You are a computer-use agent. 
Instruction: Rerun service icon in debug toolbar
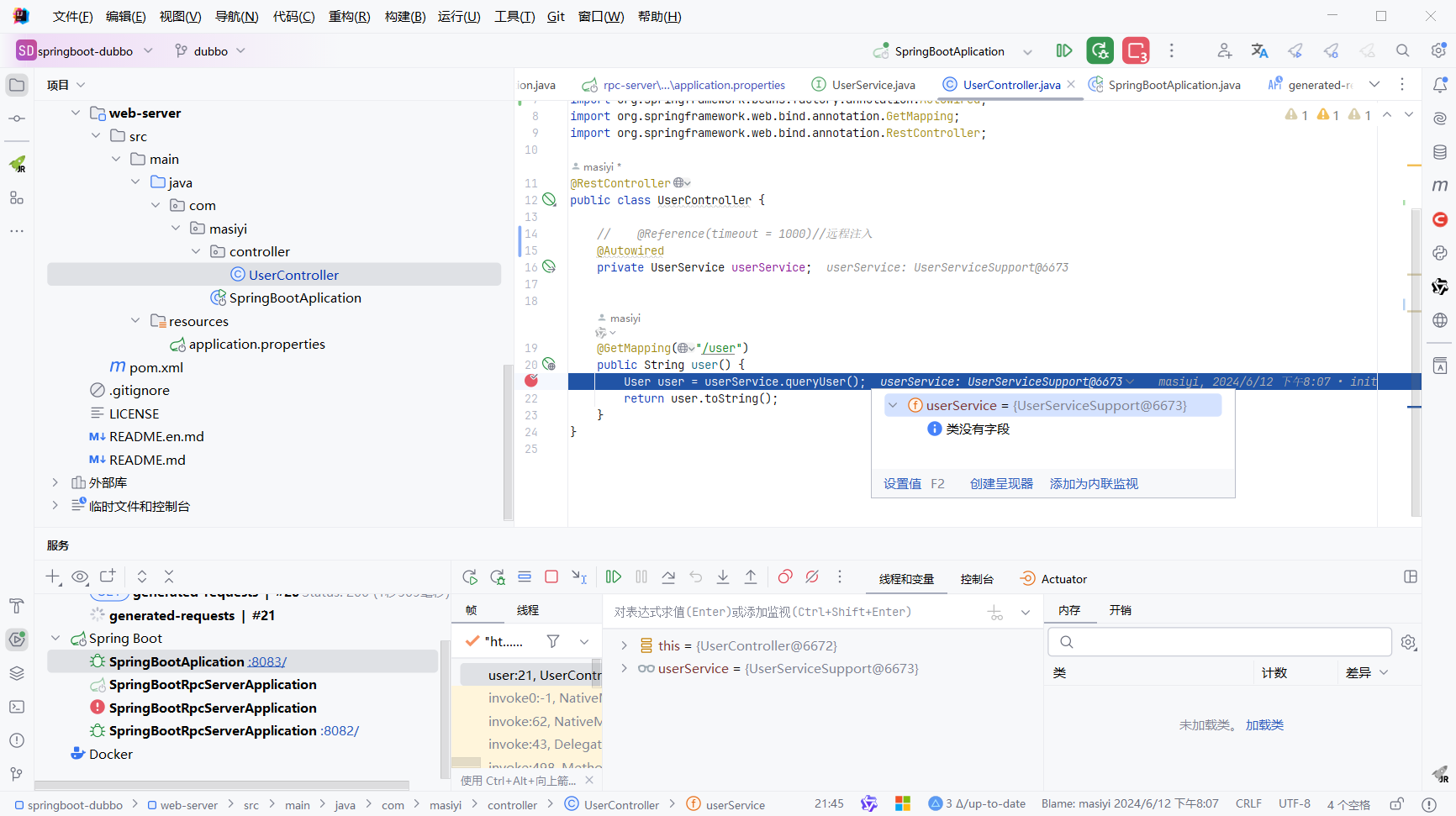[x=470, y=577]
